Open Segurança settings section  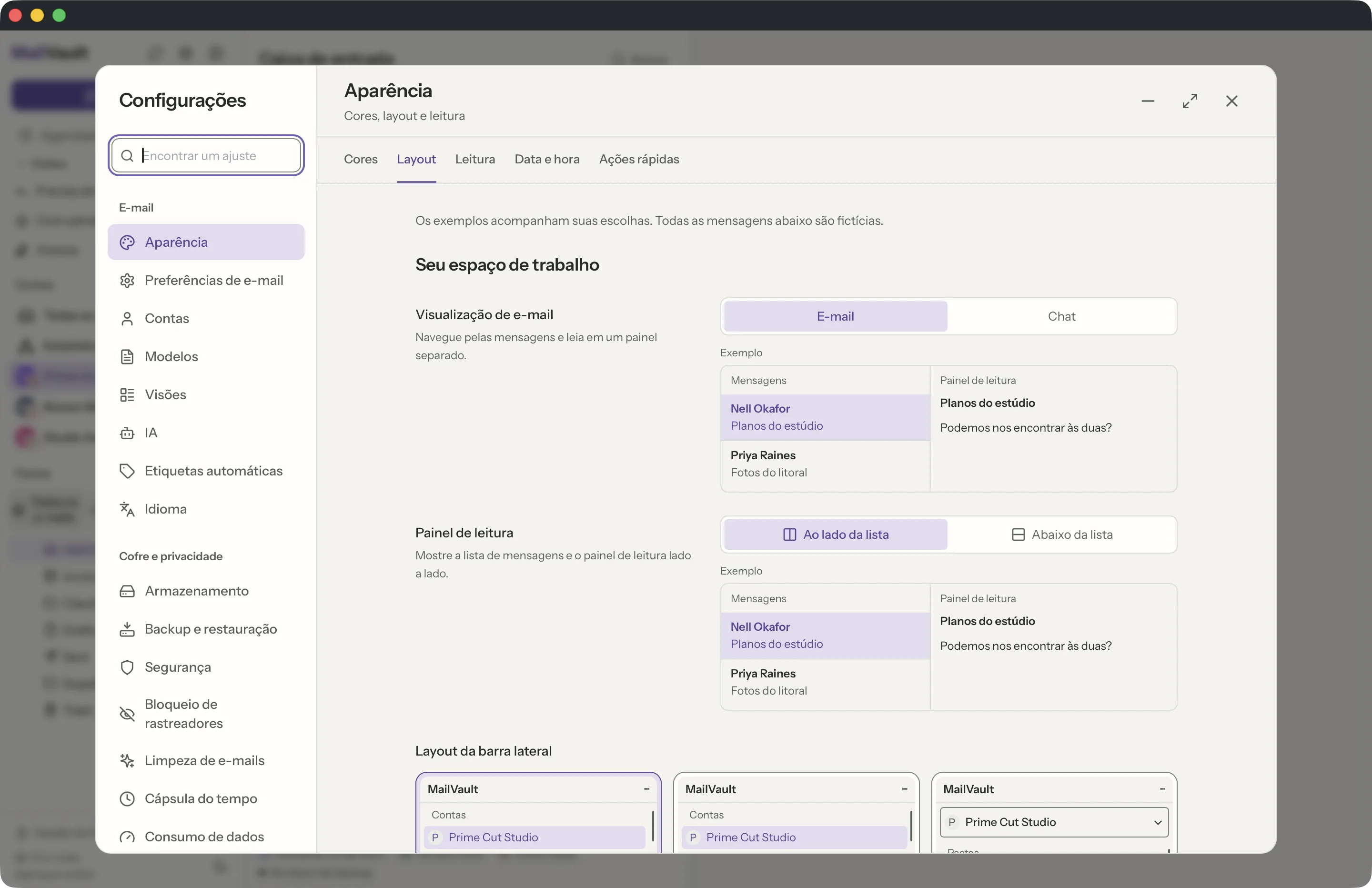click(x=206, y=667)
